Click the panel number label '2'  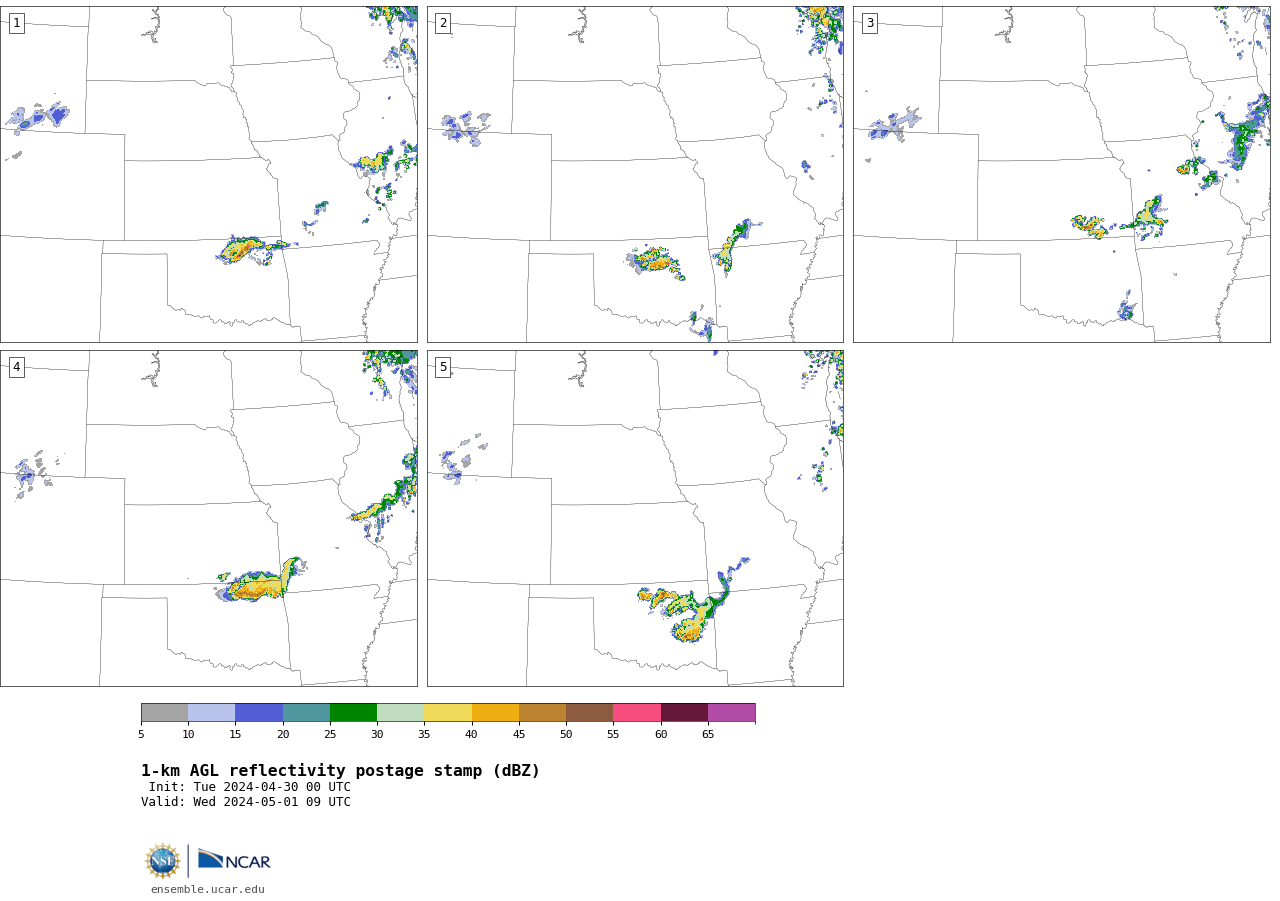(x=443, y=23)
